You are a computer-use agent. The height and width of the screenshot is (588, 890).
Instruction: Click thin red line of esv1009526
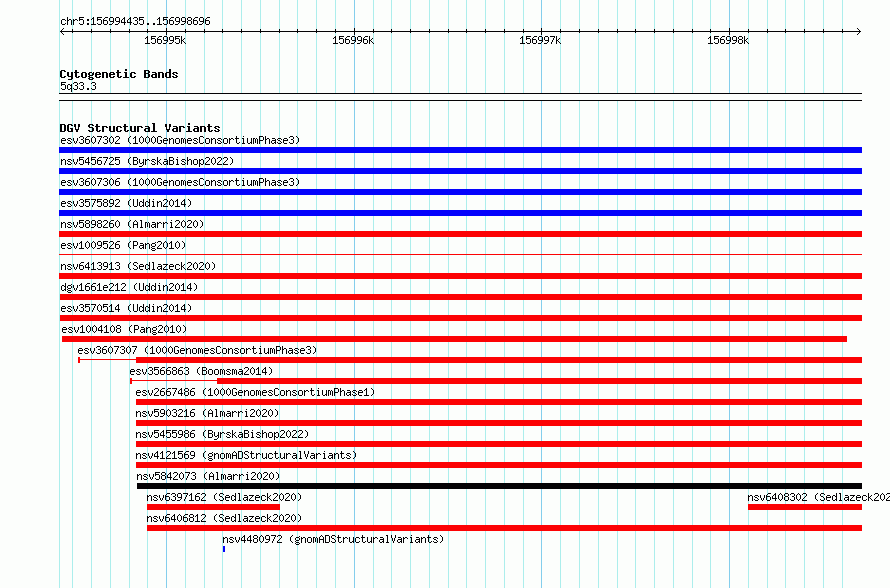click(460, 255)
